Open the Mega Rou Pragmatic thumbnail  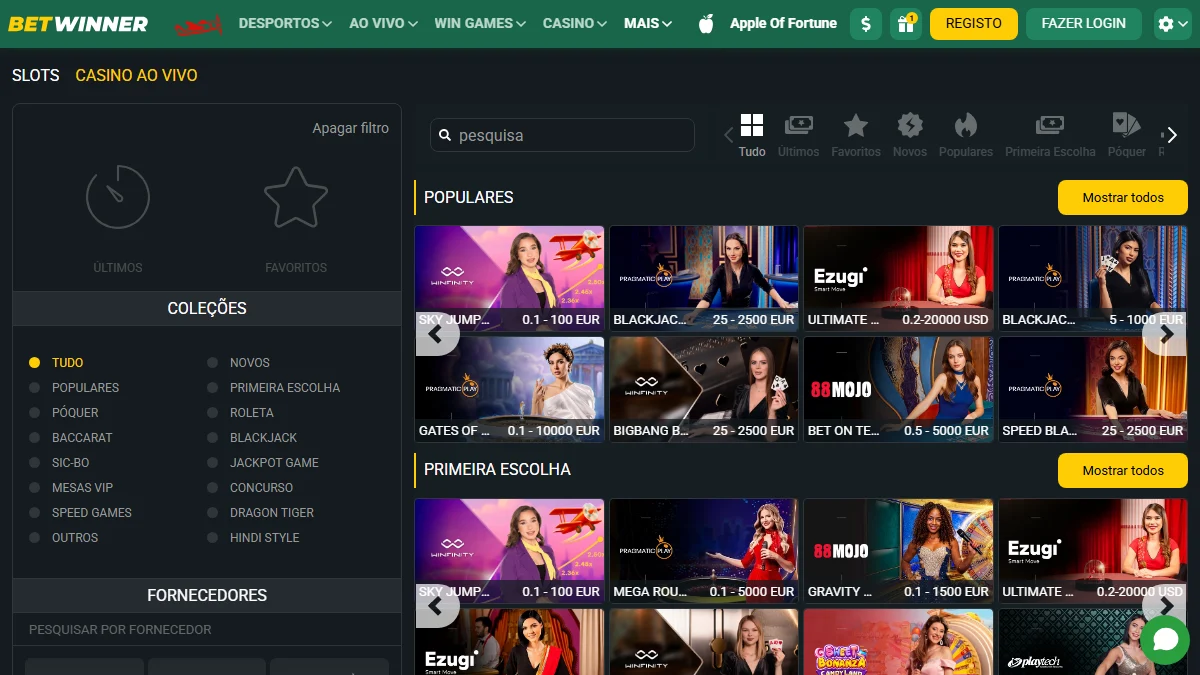point(704,552)
